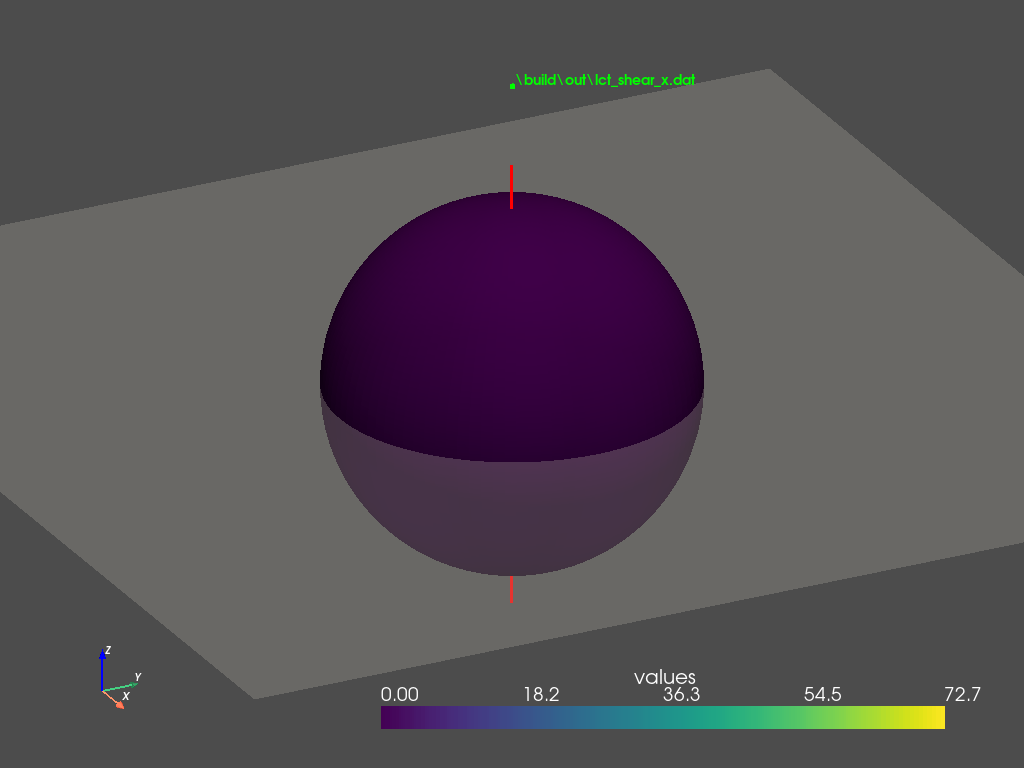Click the green Y axis arrow
This screenshot has height=768, width=1024.
tap(124, 685)
